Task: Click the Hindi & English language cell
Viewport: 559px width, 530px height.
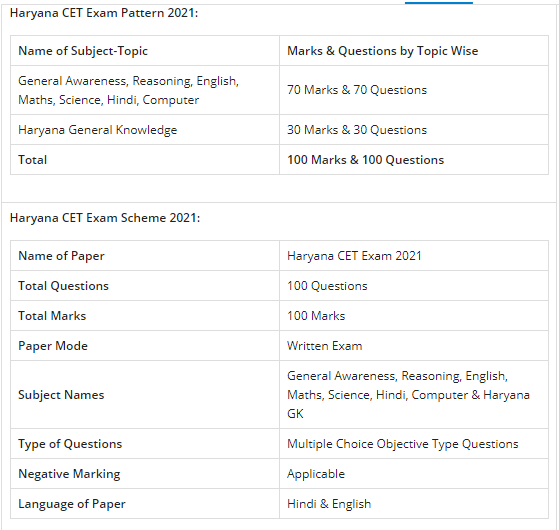Action: (414, 504)
